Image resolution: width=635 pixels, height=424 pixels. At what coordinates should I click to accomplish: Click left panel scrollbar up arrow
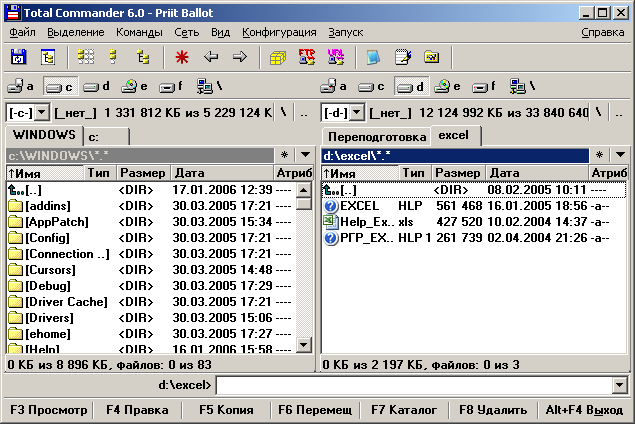pyautogui.click(x=304, y=190)
